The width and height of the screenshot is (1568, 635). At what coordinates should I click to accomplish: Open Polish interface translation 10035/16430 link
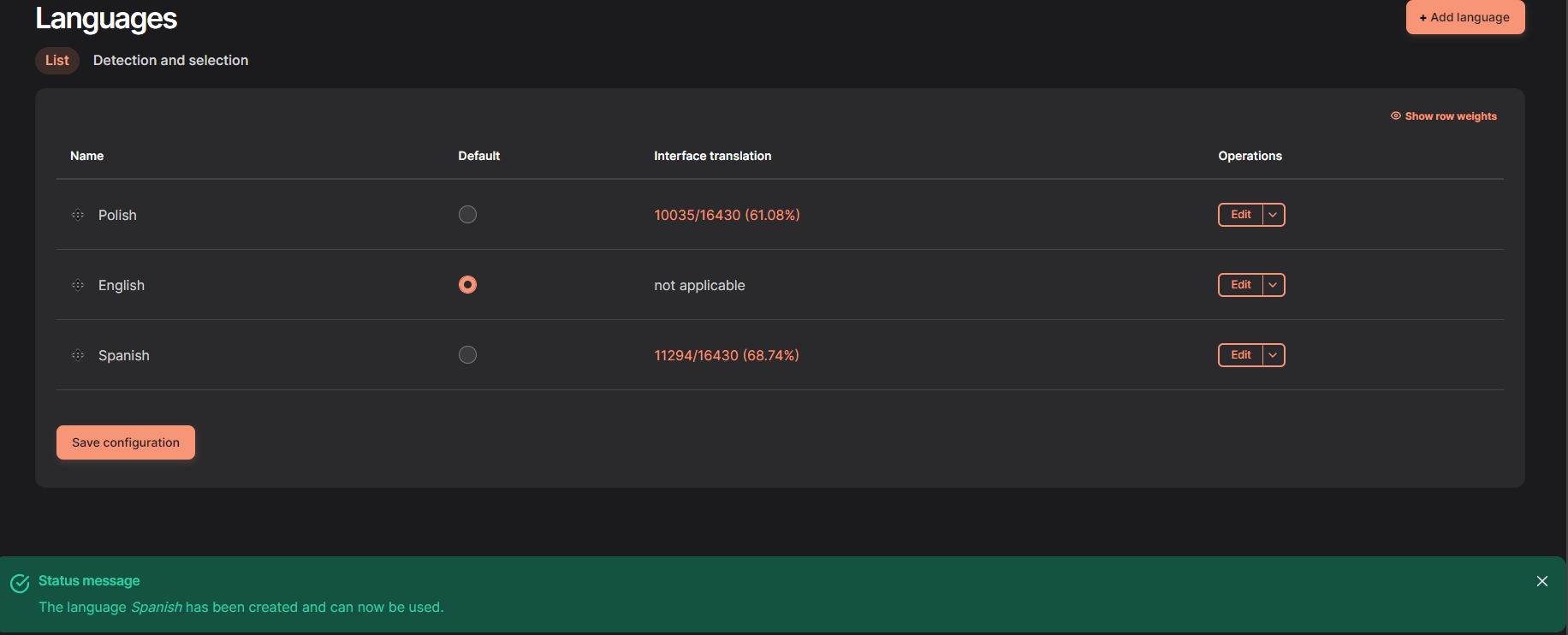point(727,215)
